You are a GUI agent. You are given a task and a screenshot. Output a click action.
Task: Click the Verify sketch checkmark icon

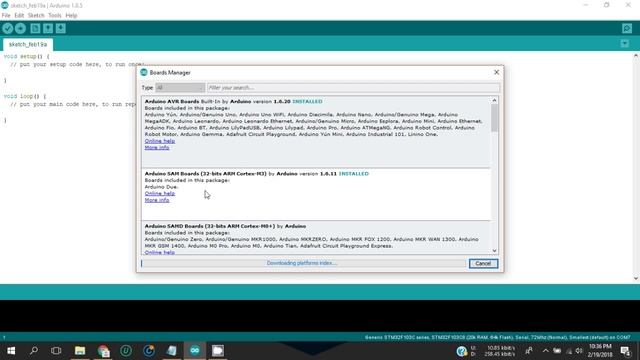8,29
